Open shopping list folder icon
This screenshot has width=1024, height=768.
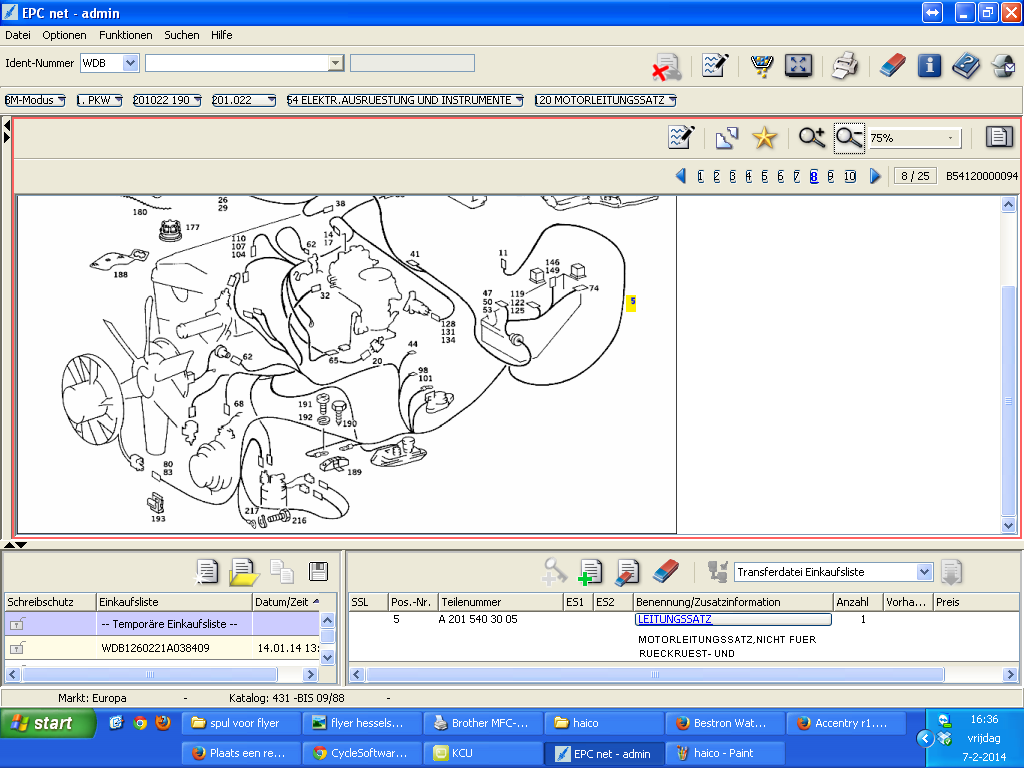(244, 572)
